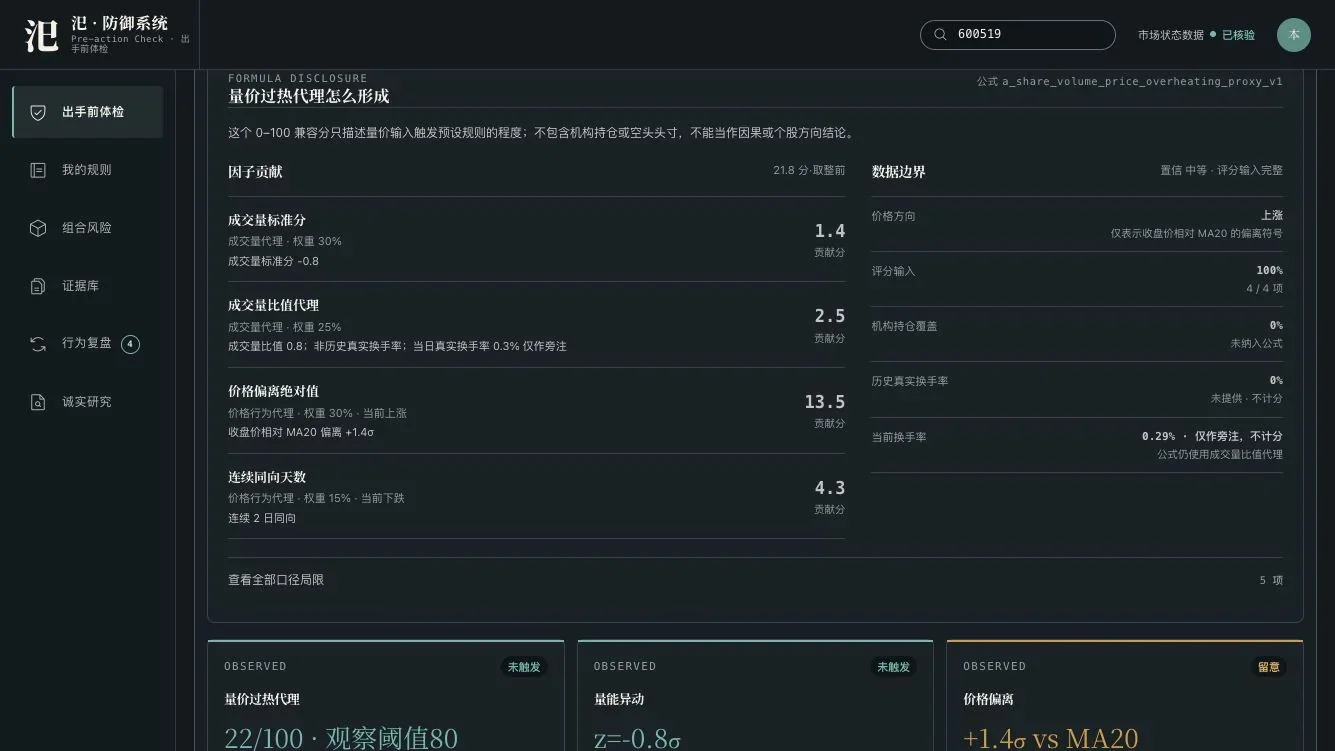The image size is (1335, 751).
Task: Click the shield icon beside 出手前体检
Action: click(x=38, y=113)
